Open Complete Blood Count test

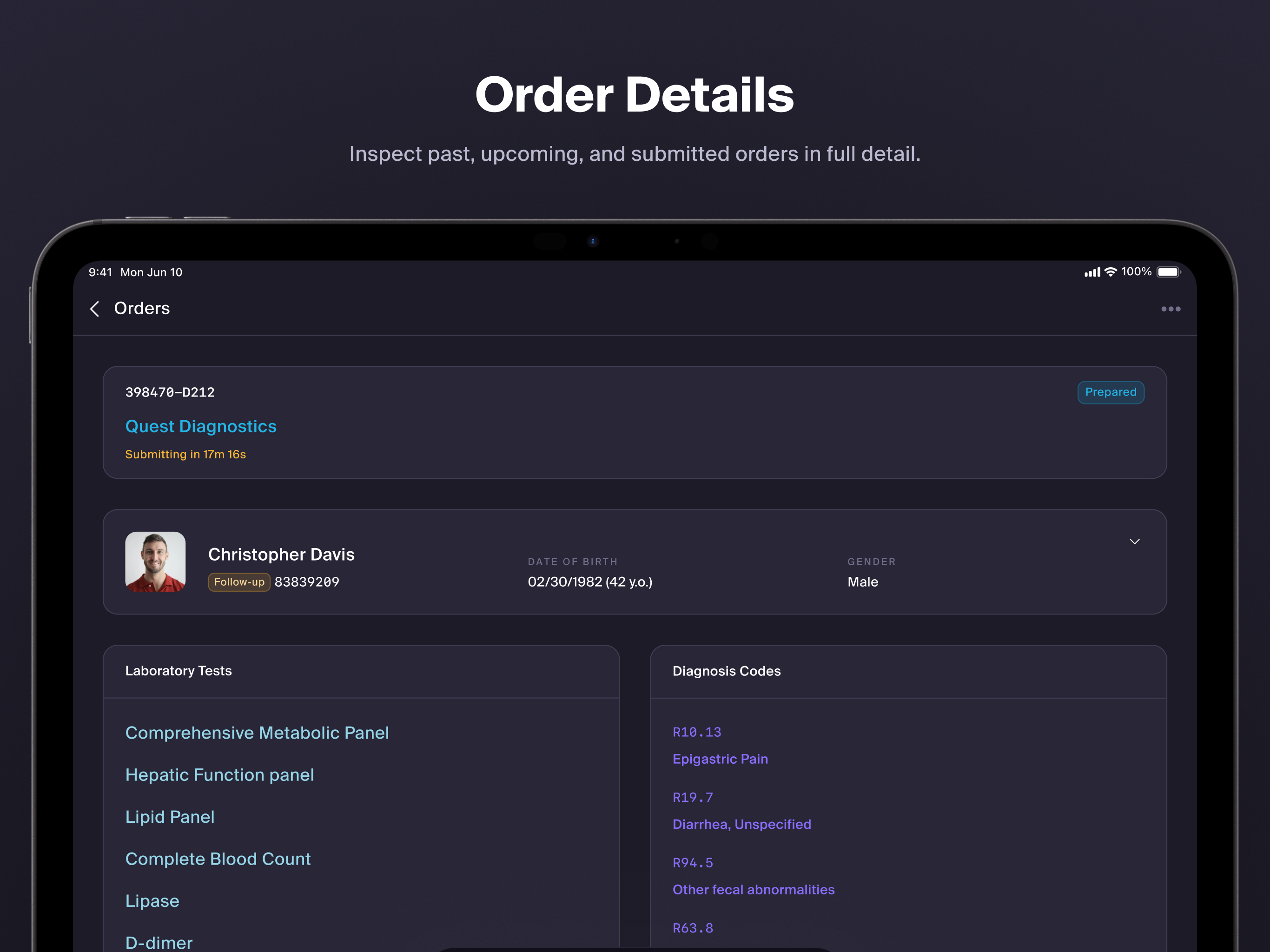pyautogui.click(x=218, y=859)
